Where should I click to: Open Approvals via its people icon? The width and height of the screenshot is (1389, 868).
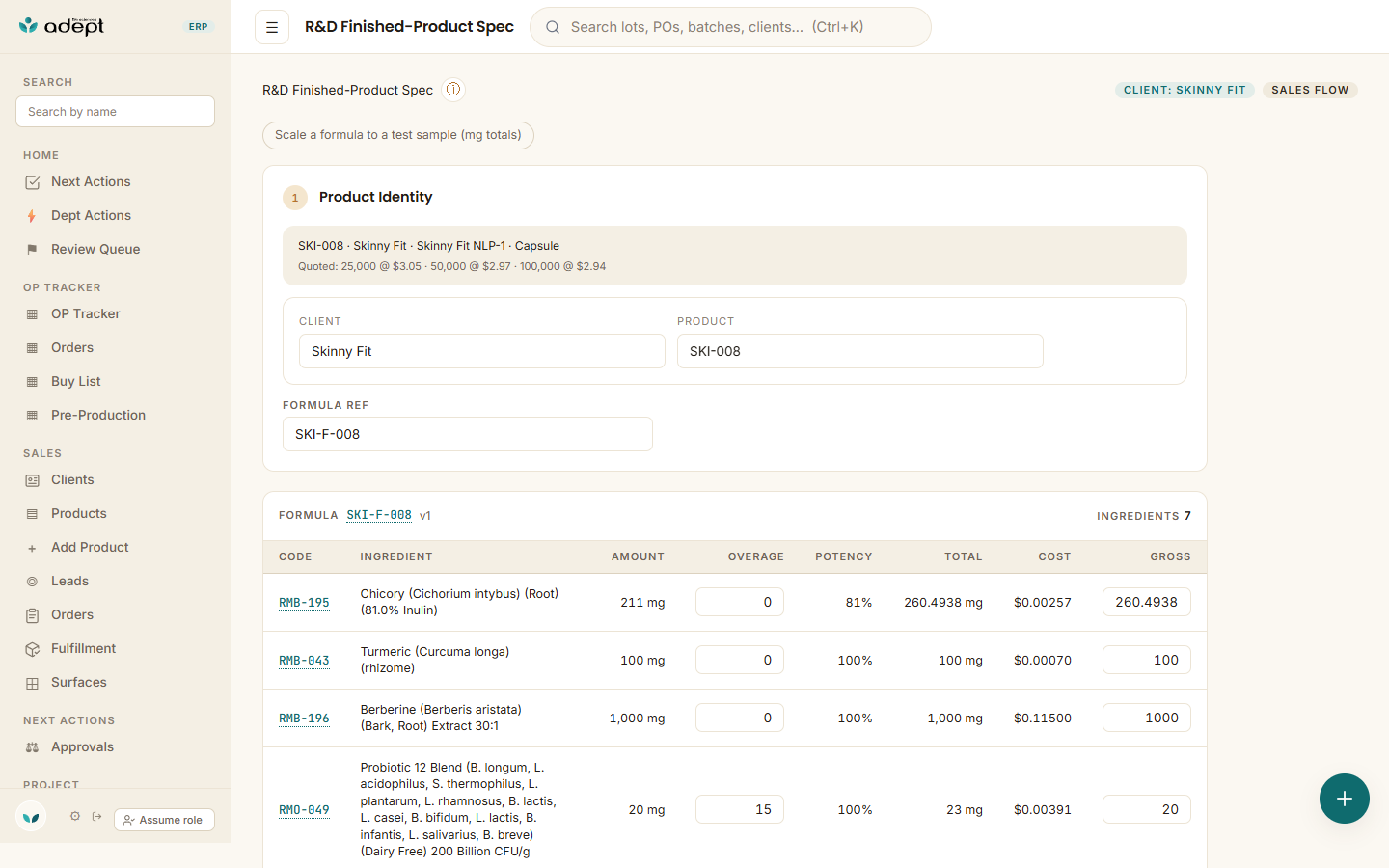[33, 747]
